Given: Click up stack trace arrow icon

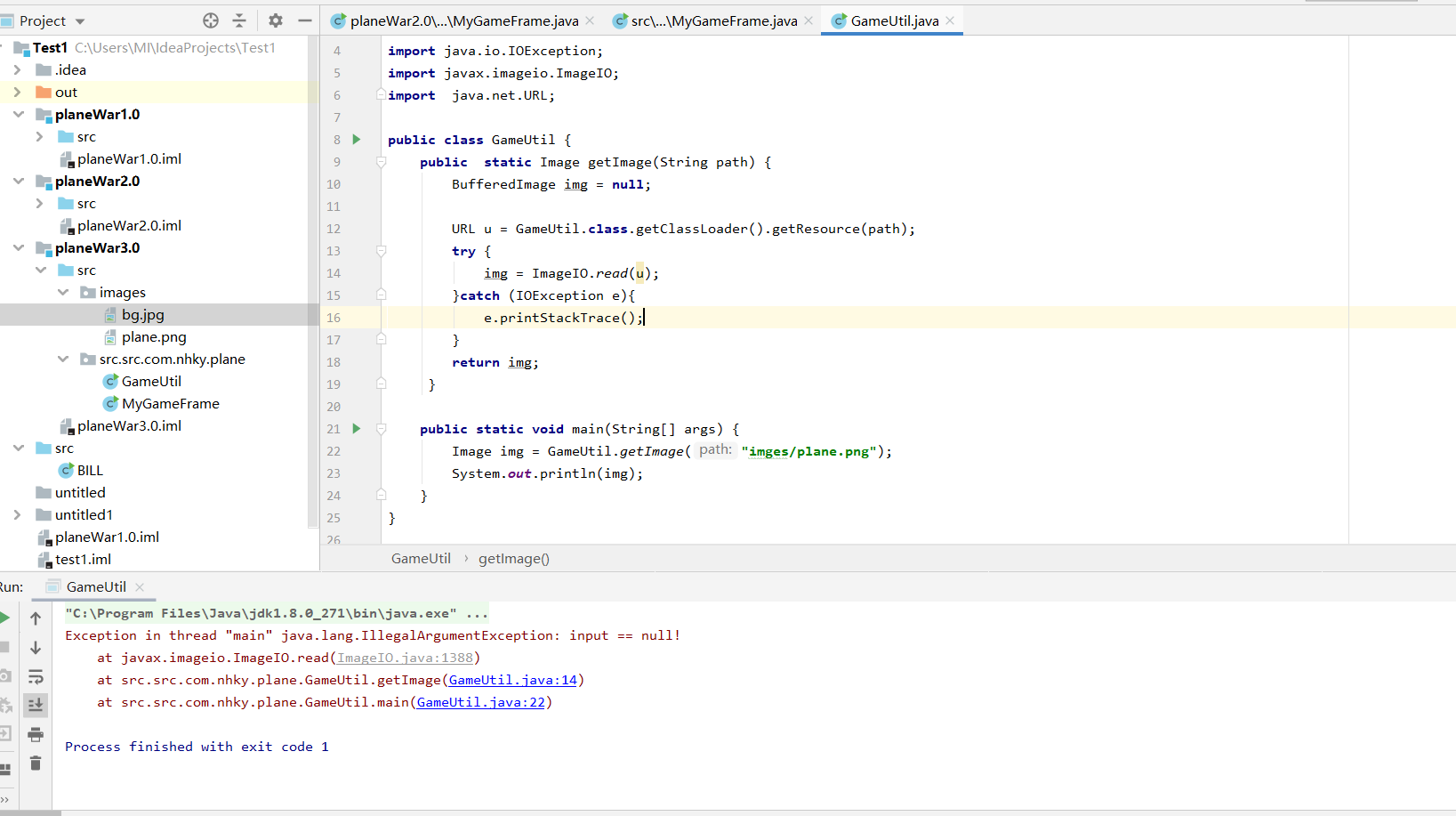Looking at the screenshot, I should point(36,618).
